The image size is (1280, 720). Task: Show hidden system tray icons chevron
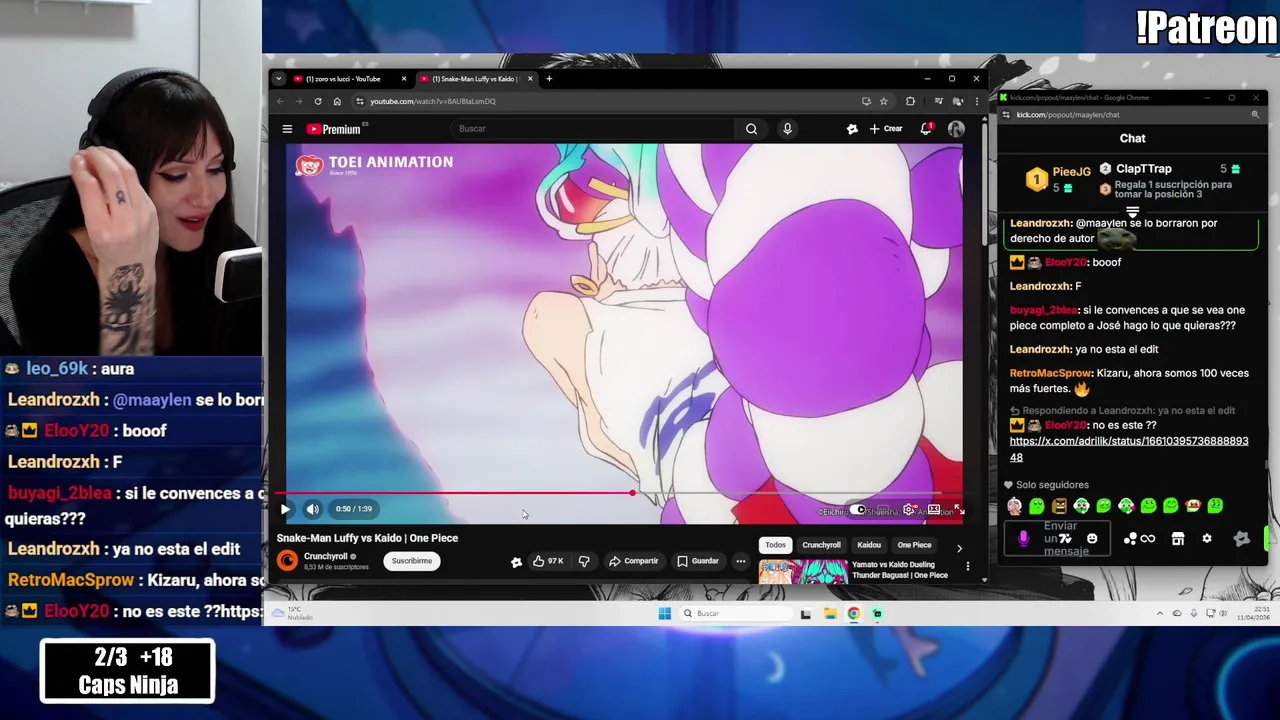(1160, 613)
